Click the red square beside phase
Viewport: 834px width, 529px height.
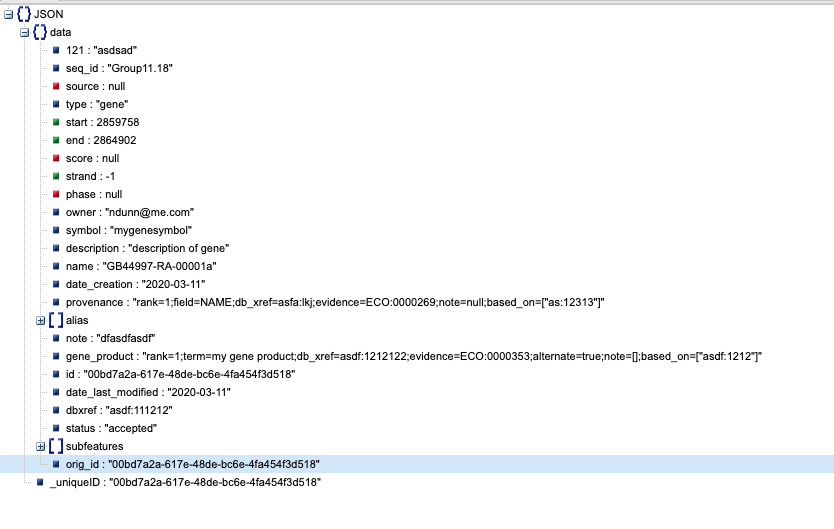tap(56, 195)
